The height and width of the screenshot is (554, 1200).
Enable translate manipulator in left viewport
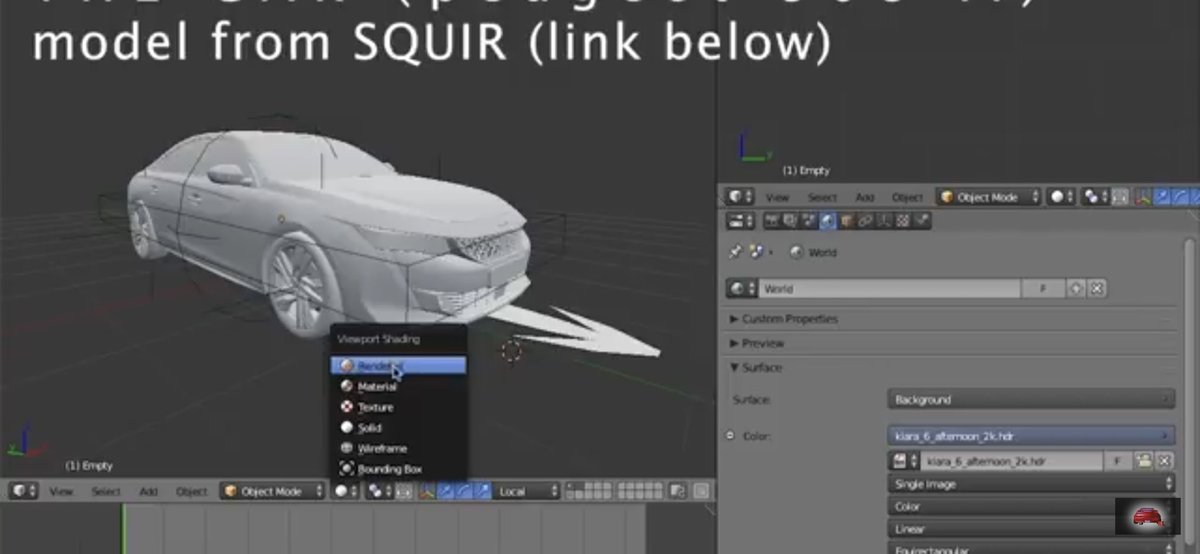click(446, 491)
